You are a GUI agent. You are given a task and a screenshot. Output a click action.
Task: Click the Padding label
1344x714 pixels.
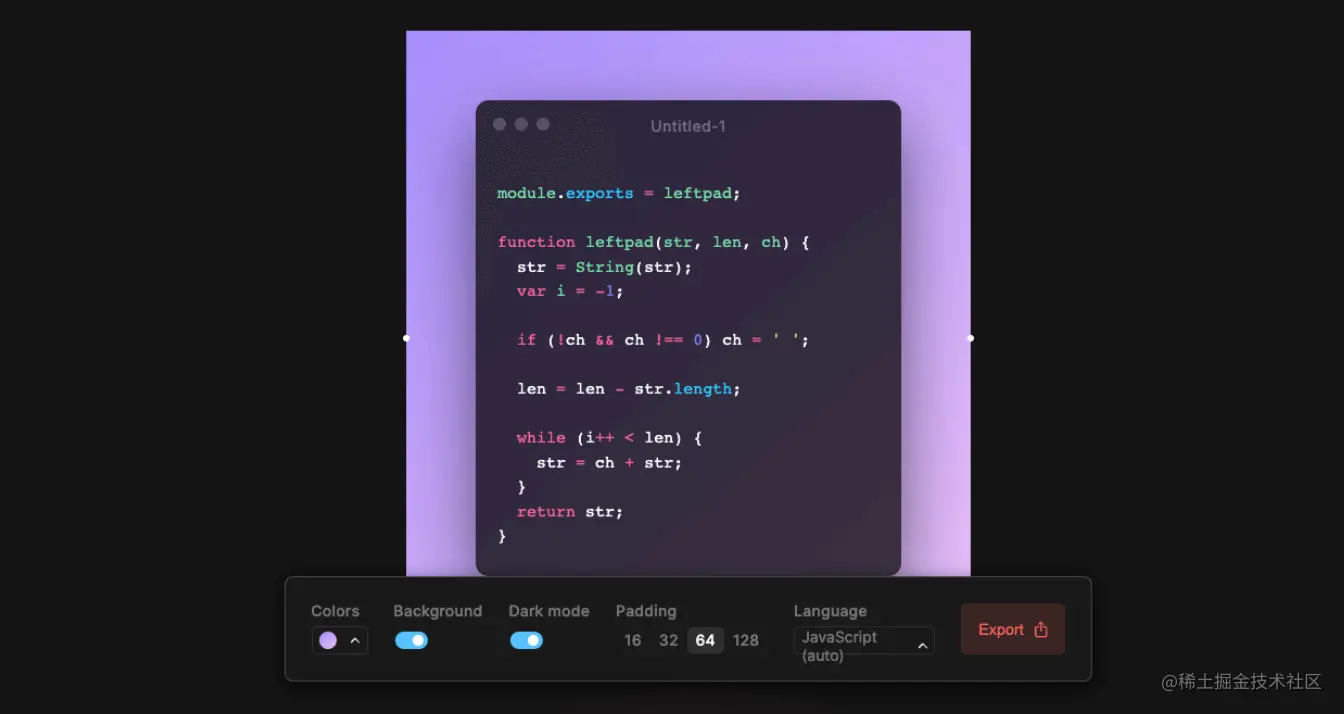646,611
